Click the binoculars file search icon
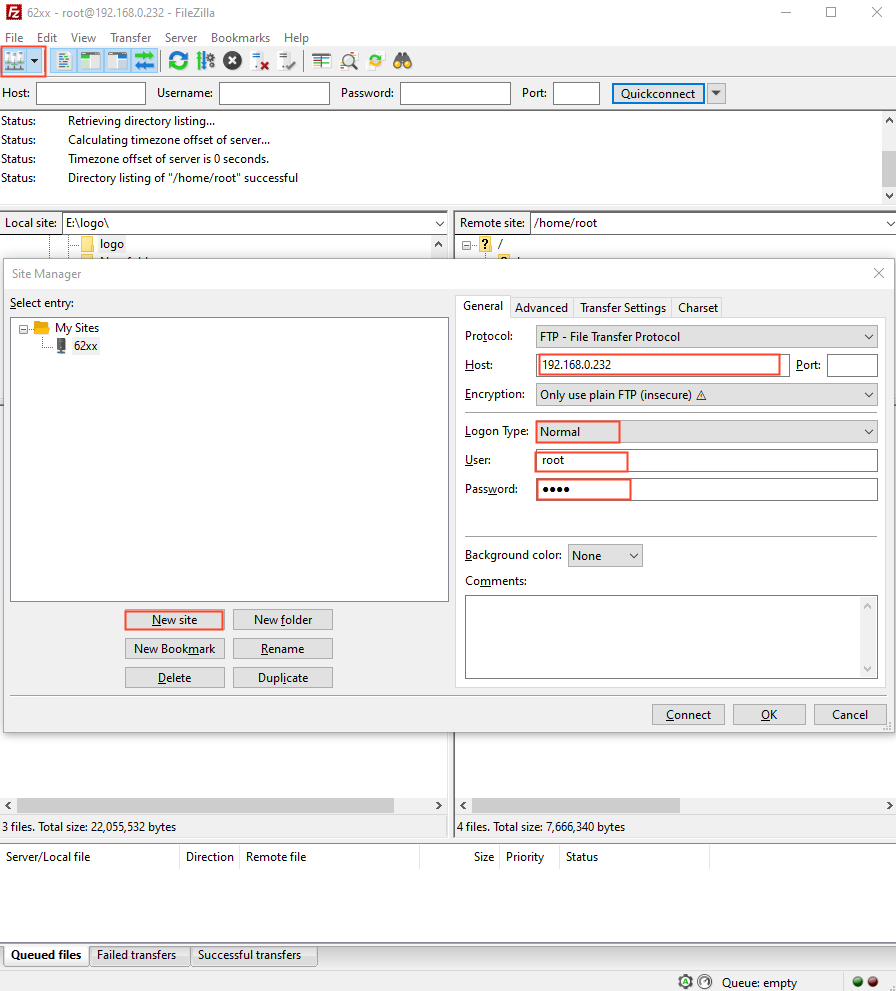 [x=403, y=61]
